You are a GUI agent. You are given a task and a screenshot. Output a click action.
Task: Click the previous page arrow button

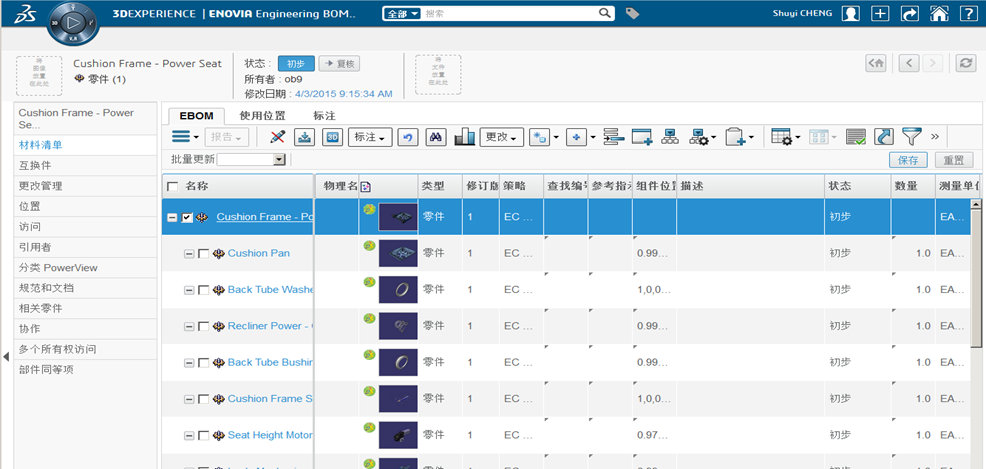pos(909,63)
